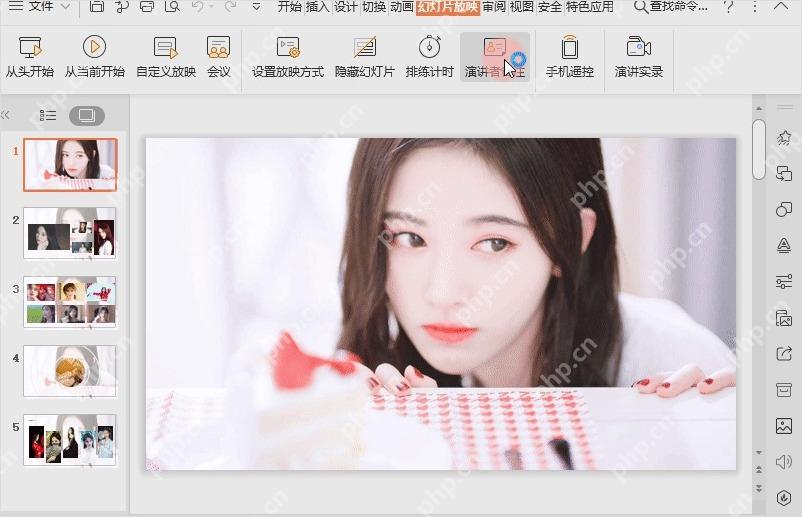Click the triangle A icon in sidebar
Viewport: 802px width, 517px height.
tap(784, 245)
